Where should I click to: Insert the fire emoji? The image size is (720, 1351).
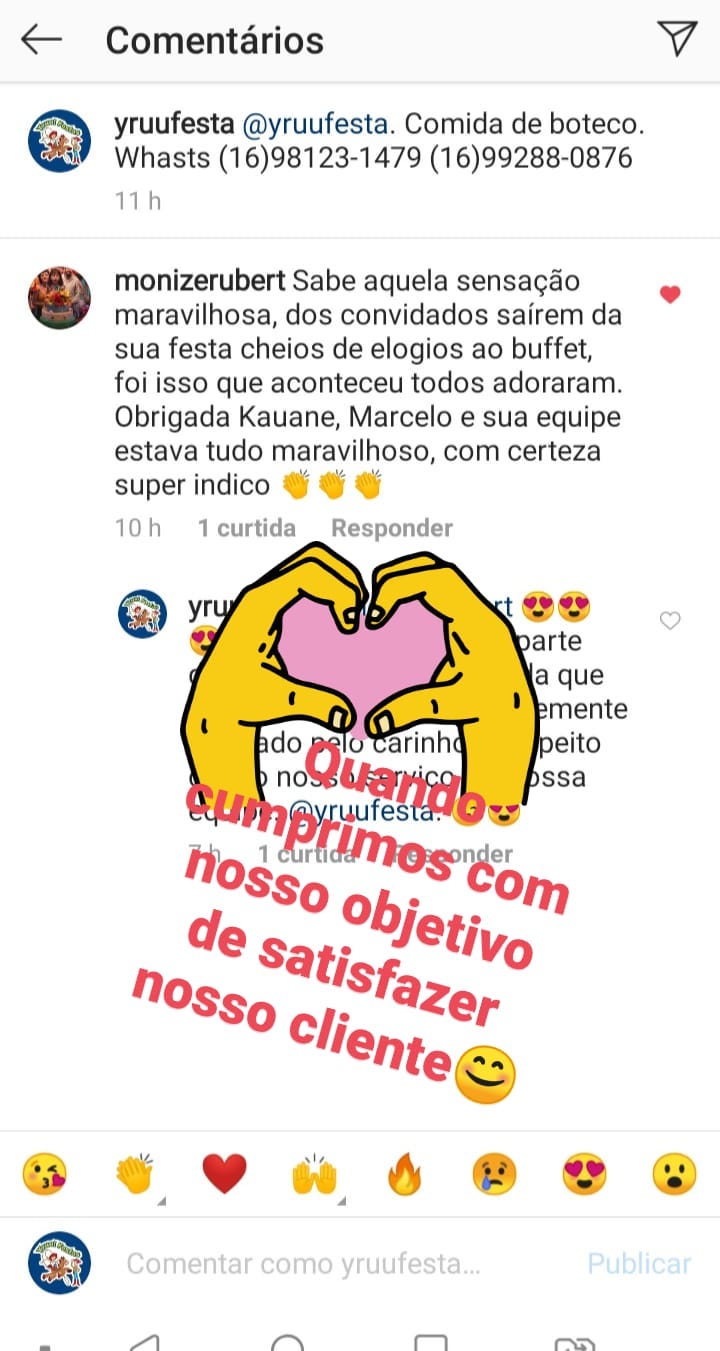pyautogui.click(x=404, y=1175)
